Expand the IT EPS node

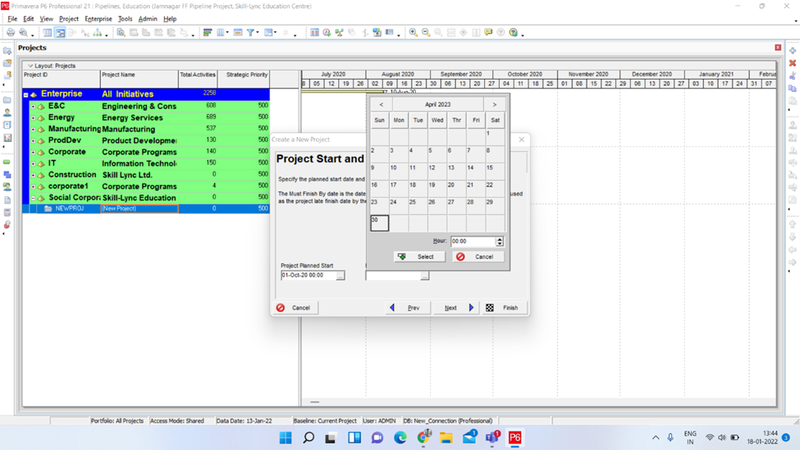point(33,164)
